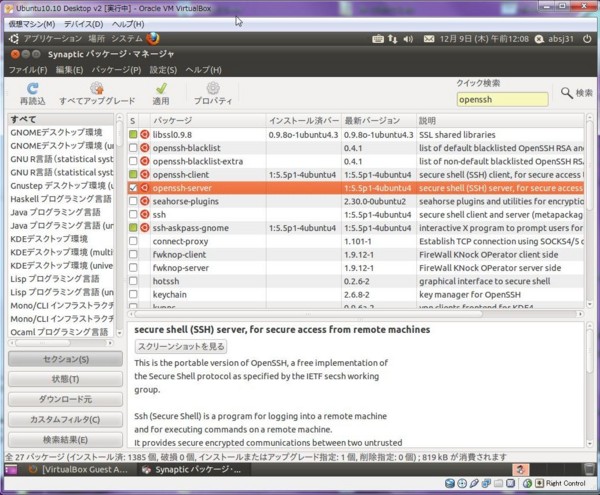Viewport: 600px width, 495px height.
Task: Click the Ubuntu supported icon for seahorse-plugins
Action: [x=145, y=201]
